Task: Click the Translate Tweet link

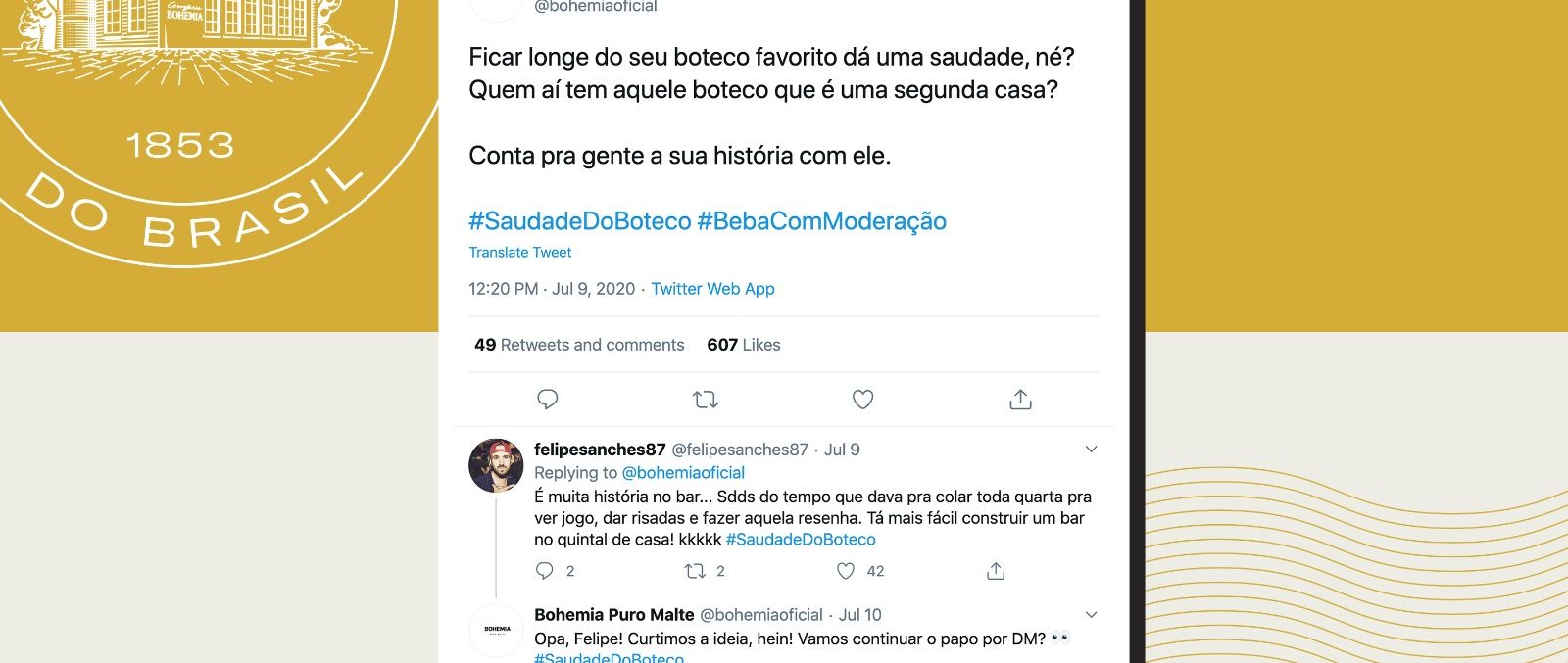Action: tap(520, 253)
